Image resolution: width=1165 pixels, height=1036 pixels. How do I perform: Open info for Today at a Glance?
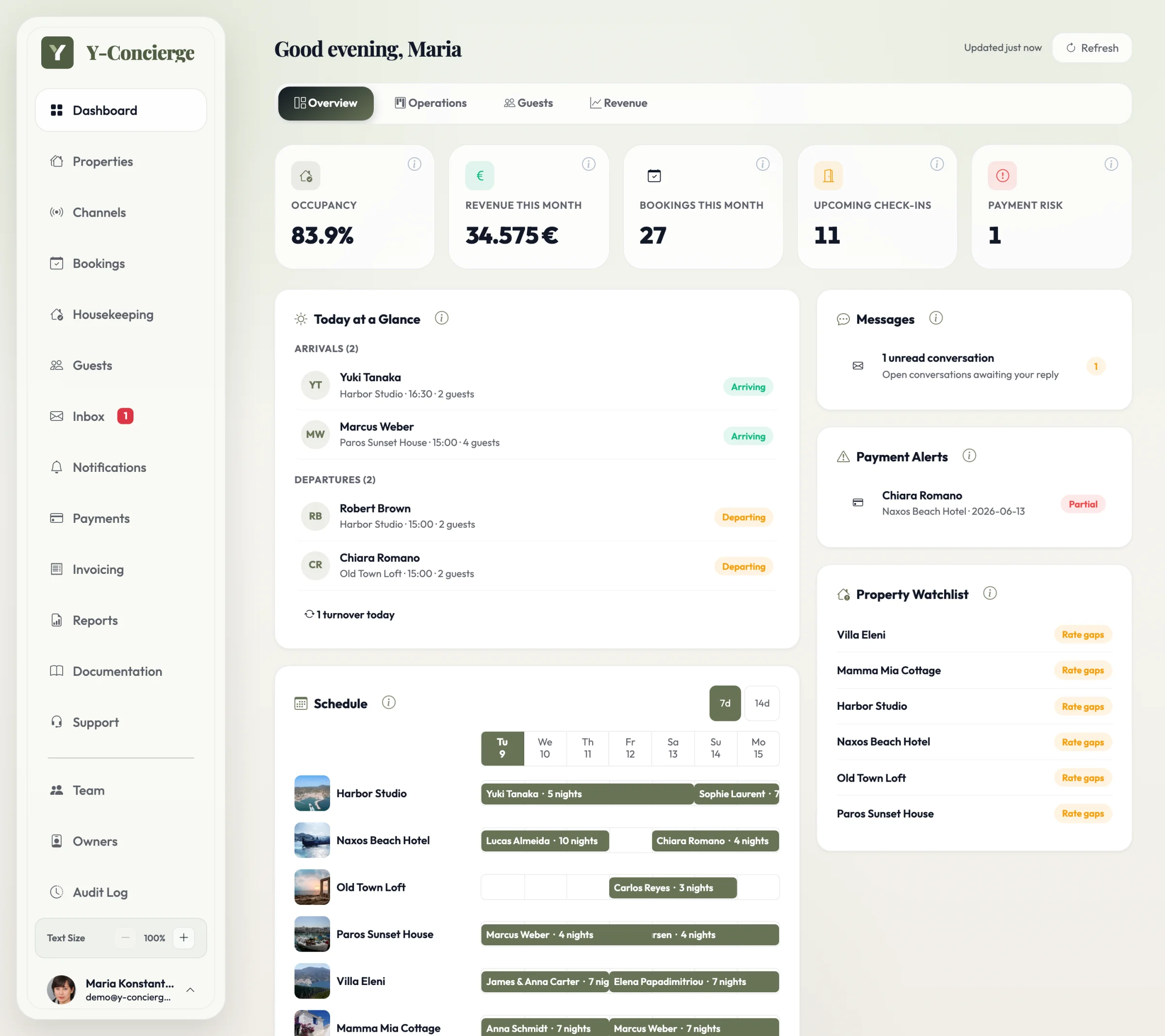[x=442, y=318]
